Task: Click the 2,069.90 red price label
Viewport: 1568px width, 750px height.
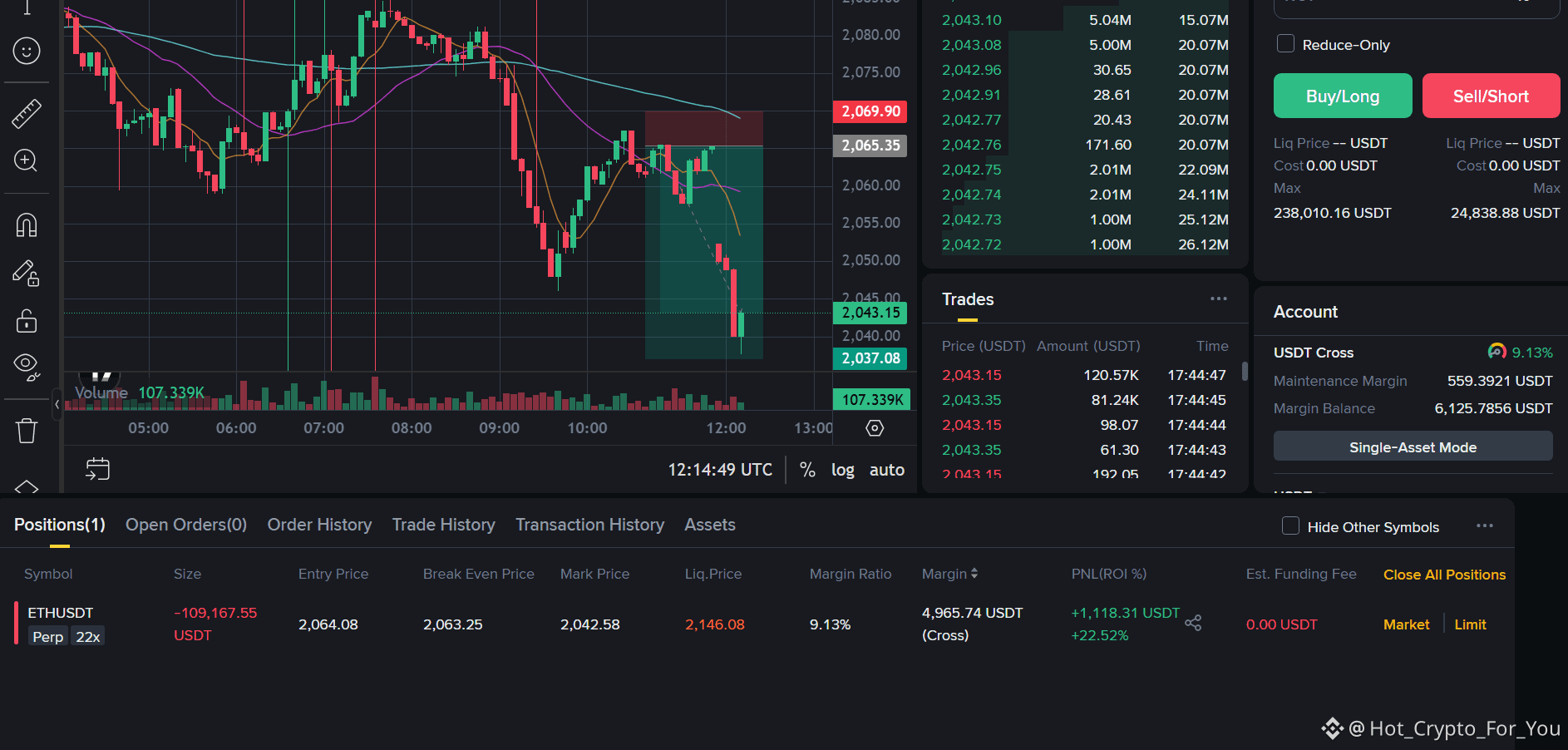Action: pos(870,111)
